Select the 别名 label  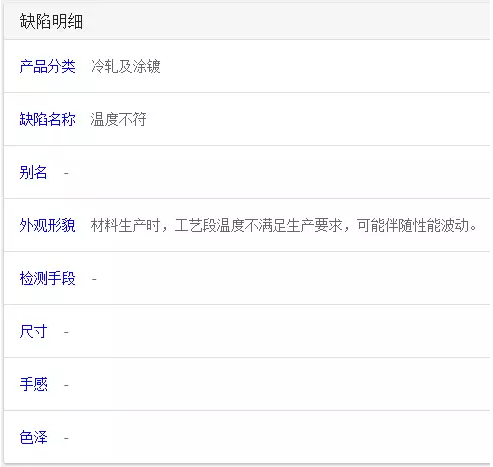[x=33, y=172]
